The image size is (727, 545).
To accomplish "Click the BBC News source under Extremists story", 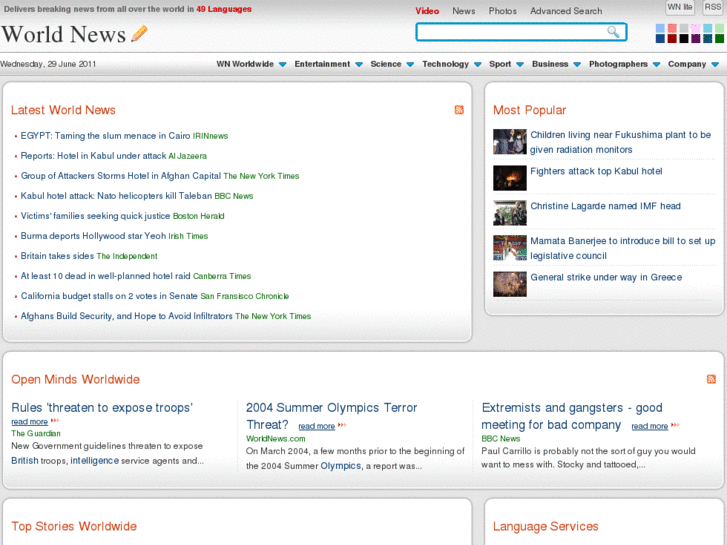I will point(500,438).
